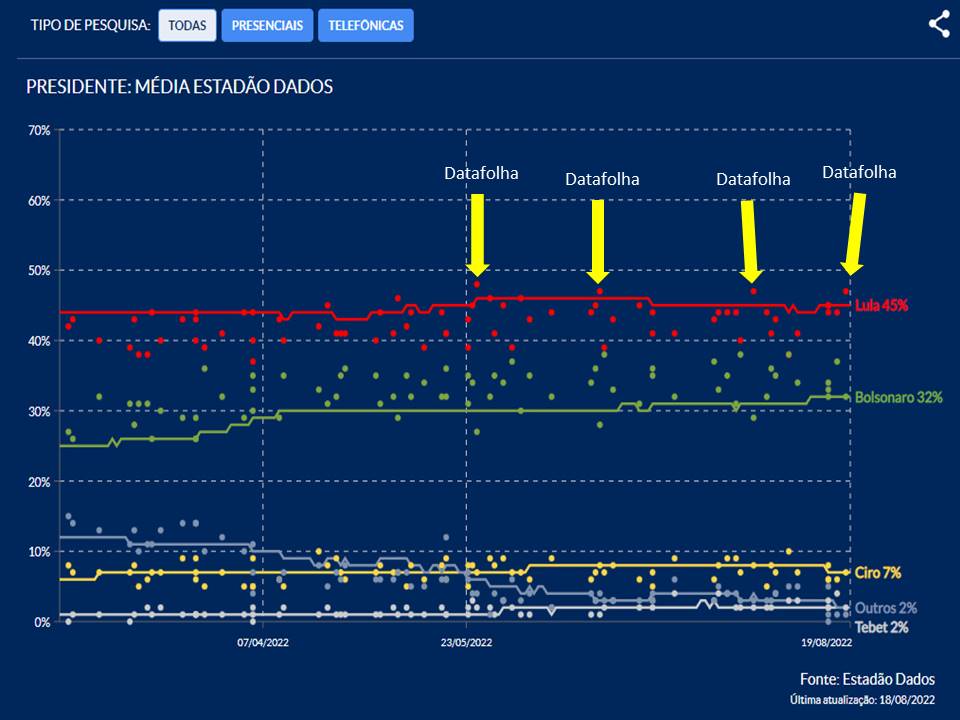Click the chart title Presidente: Média Estadão Dados
This screenshot has width=960, height=720.
point(179,87)
